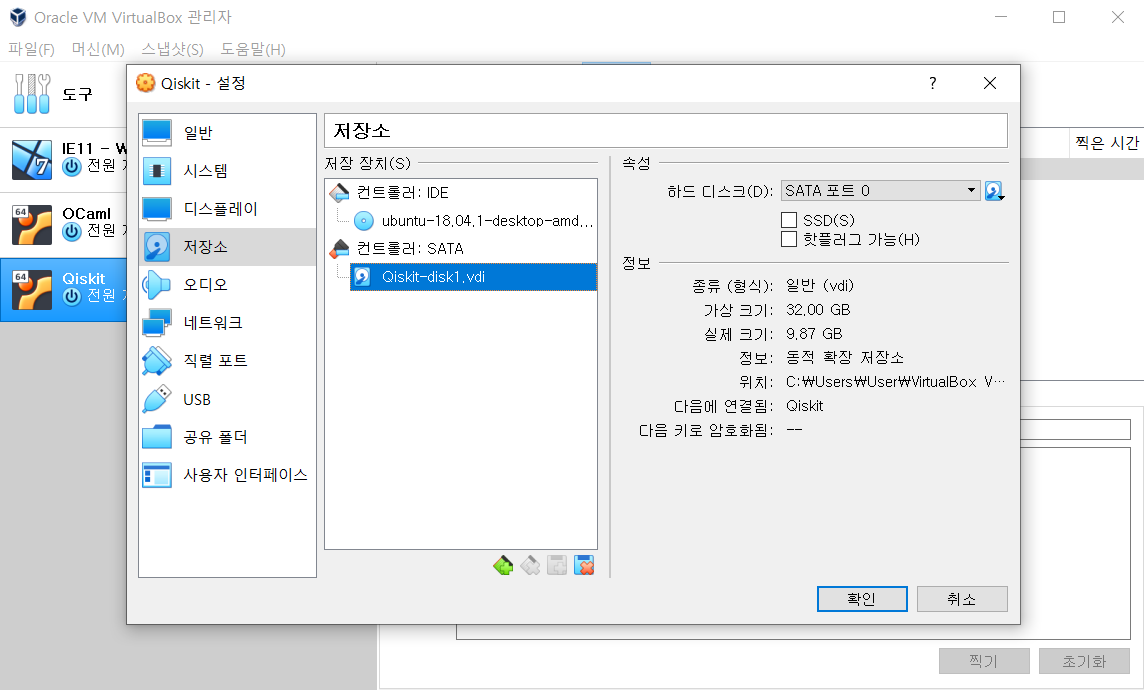
Task: Open the 일반 settings category
Action: (x=227, y=133)
